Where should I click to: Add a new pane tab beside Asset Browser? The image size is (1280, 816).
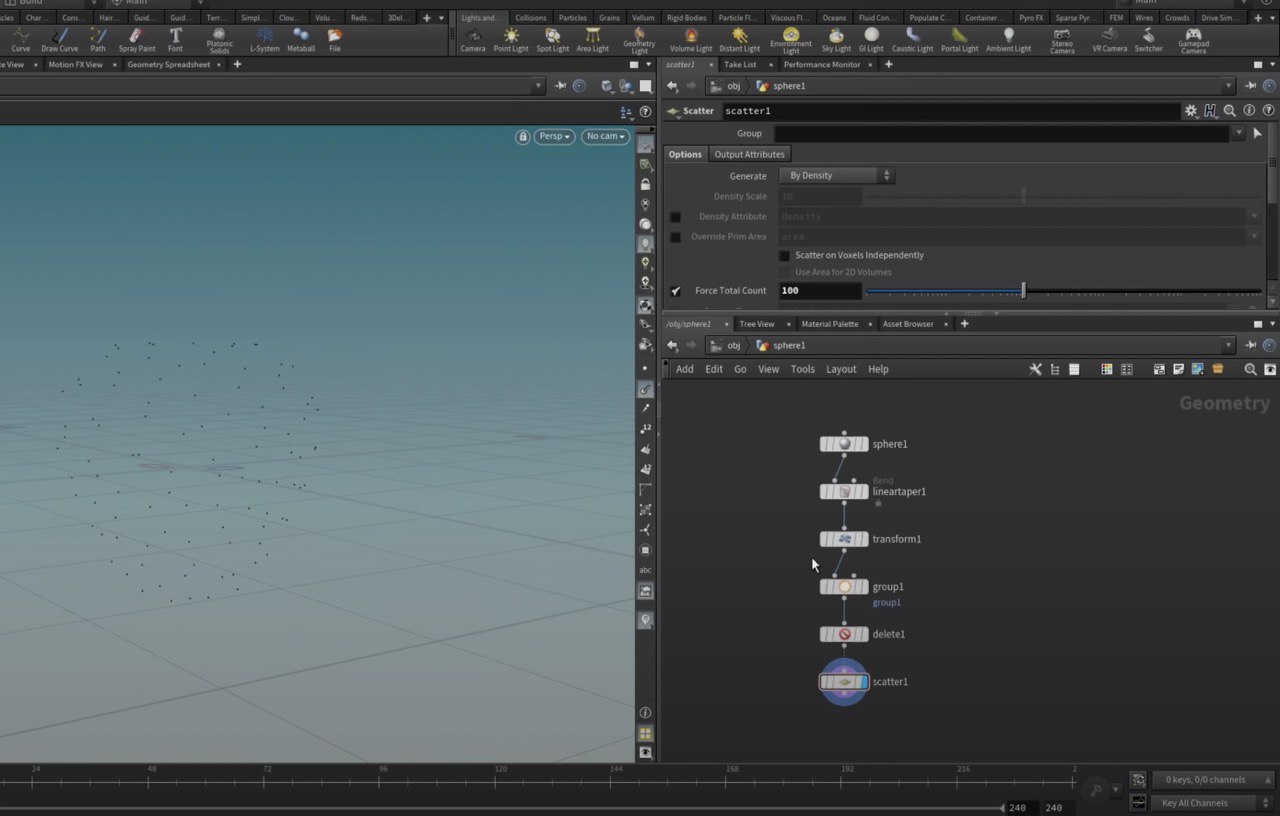[964, 324]
